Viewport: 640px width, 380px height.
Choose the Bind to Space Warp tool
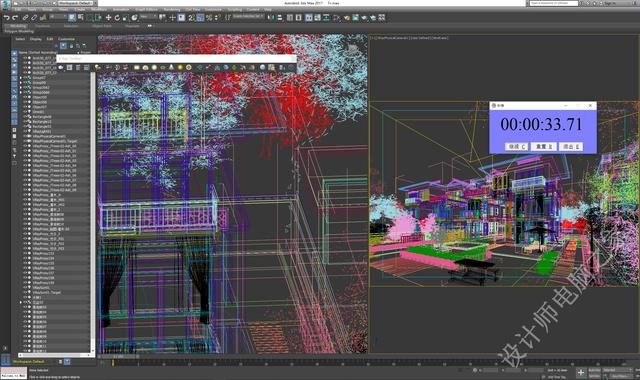[43, 18]
